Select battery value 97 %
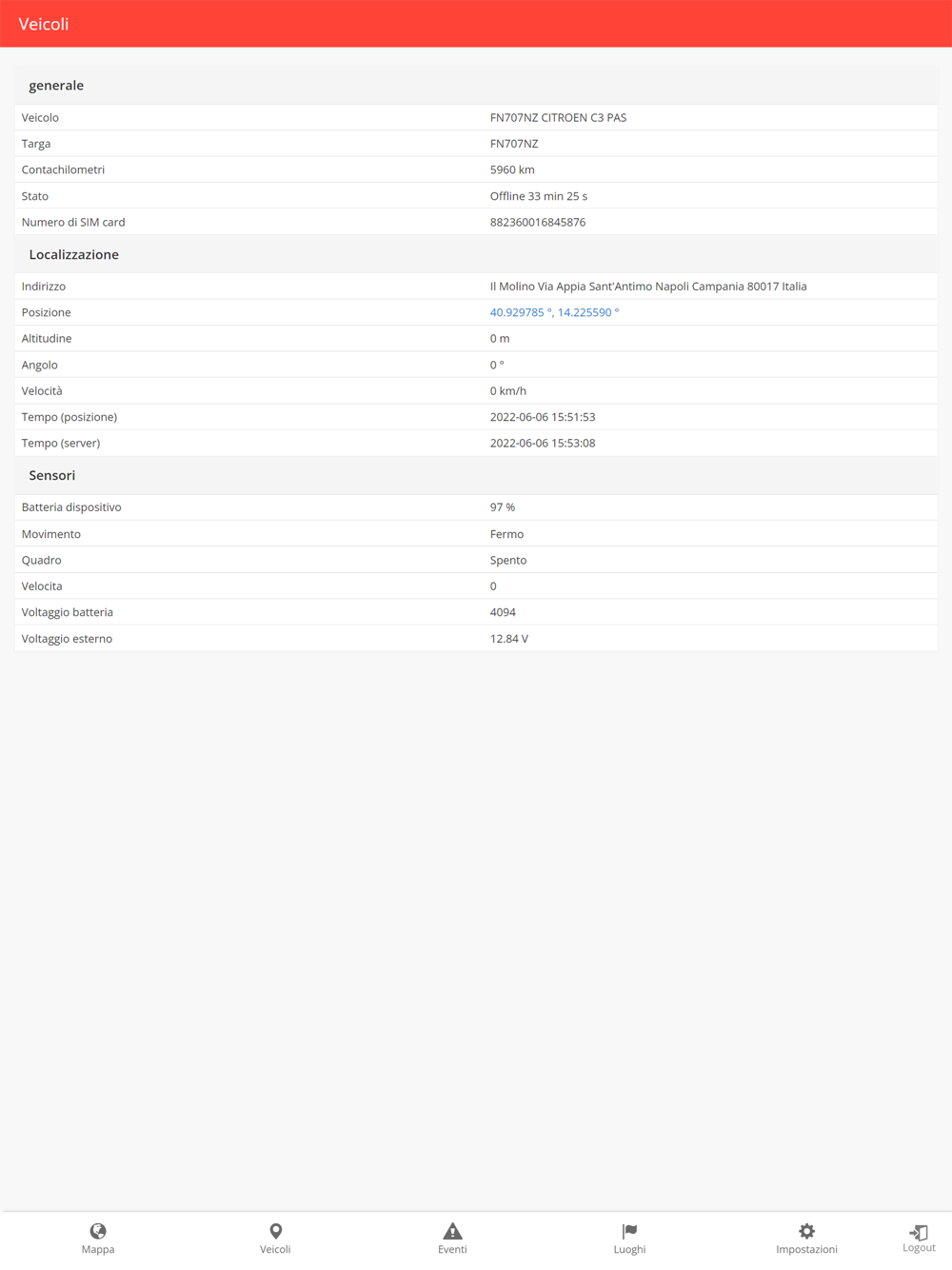Image resolution: width=952 pixels, height=1270 pixels. [503, 507]
